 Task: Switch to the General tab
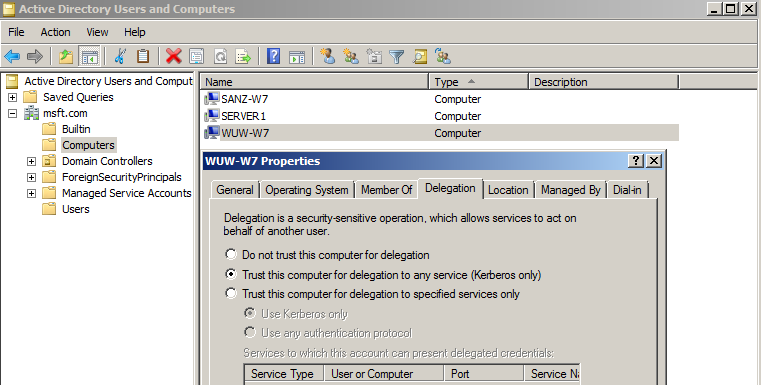pos(235,190)
